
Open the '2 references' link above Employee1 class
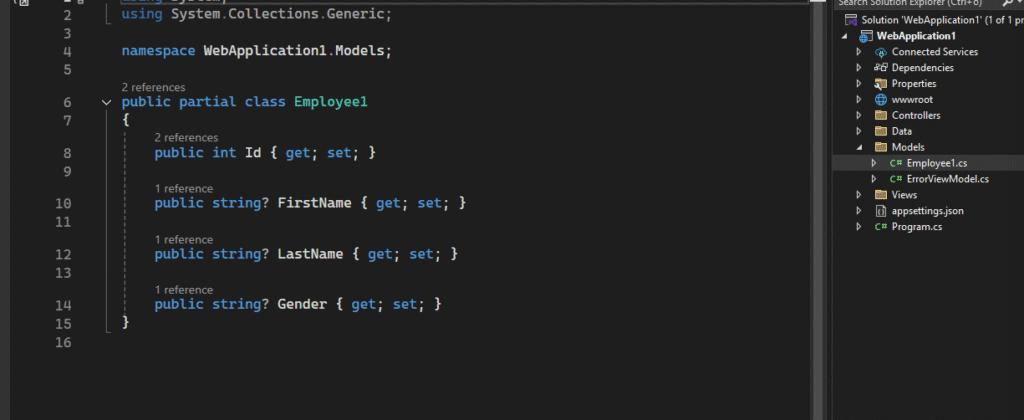click(151, 88)
